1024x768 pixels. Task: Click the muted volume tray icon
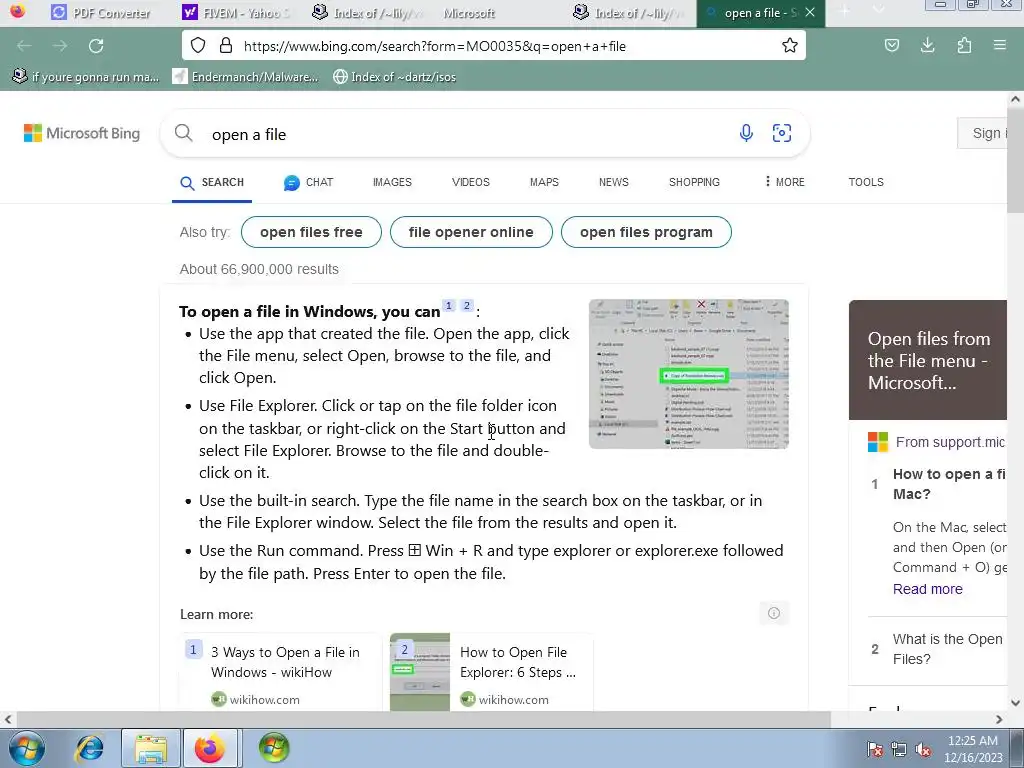[923, 749]
